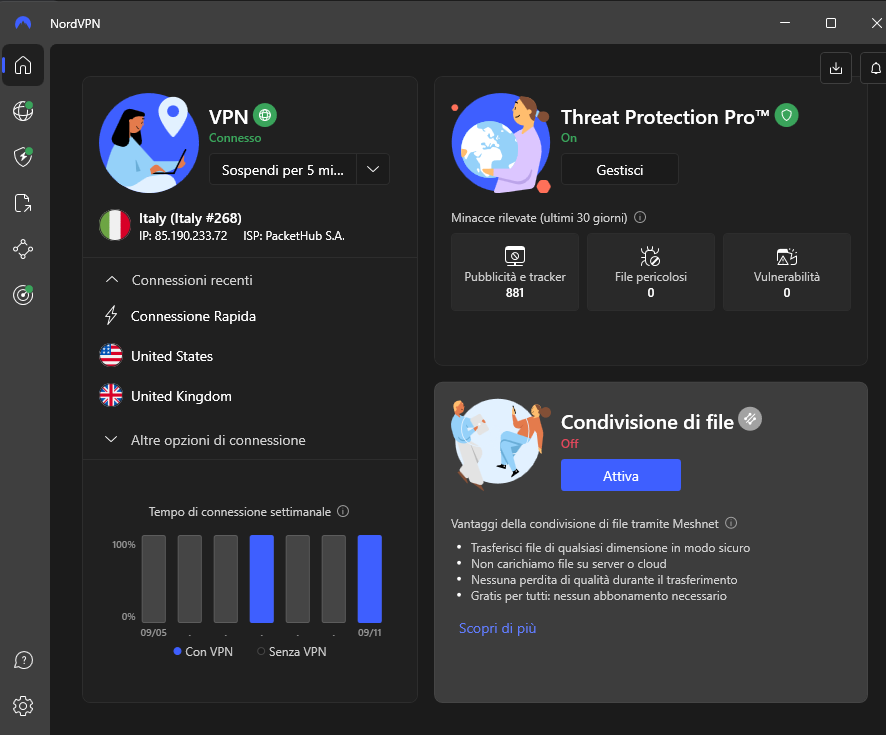Image resolution: width=886 pixels, height=735 pixels.
Task: Open NordVPN settings via gear icon
Action: coord(22,706)
